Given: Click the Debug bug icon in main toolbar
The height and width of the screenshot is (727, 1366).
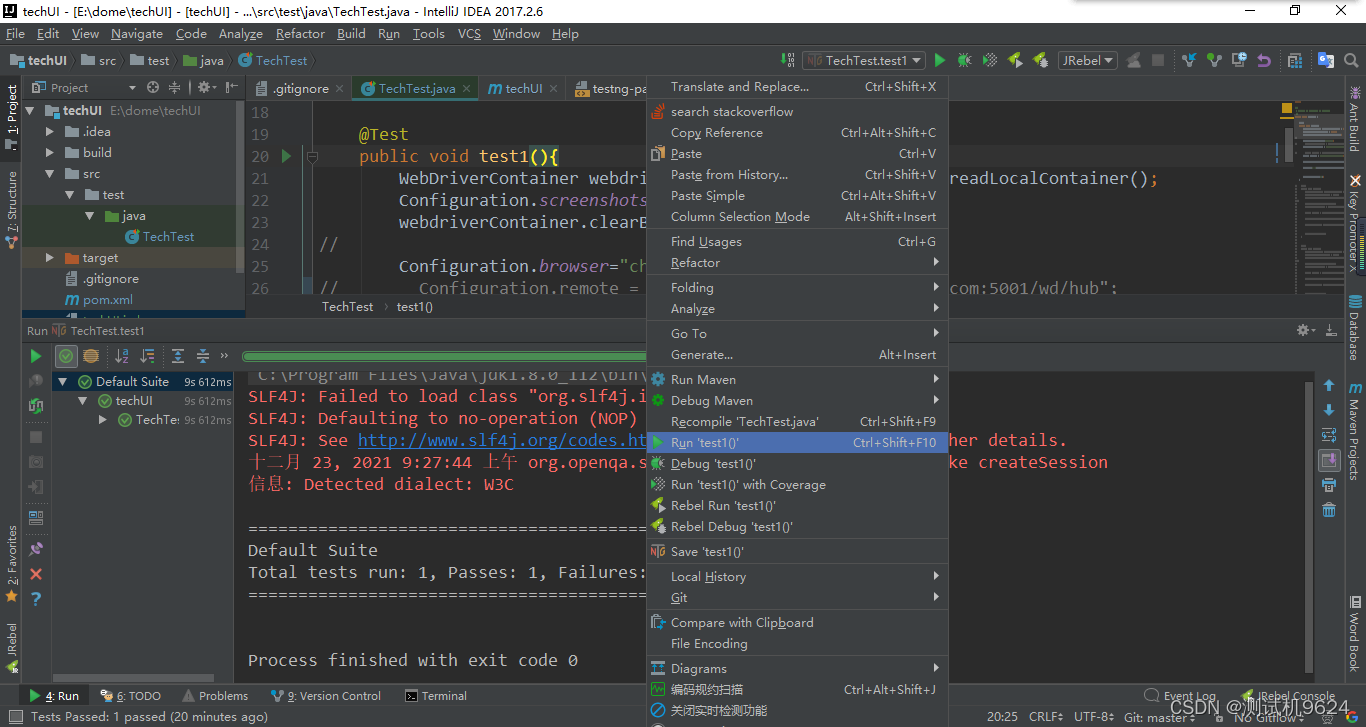Looking at the screenshot, I should (964, 61).
